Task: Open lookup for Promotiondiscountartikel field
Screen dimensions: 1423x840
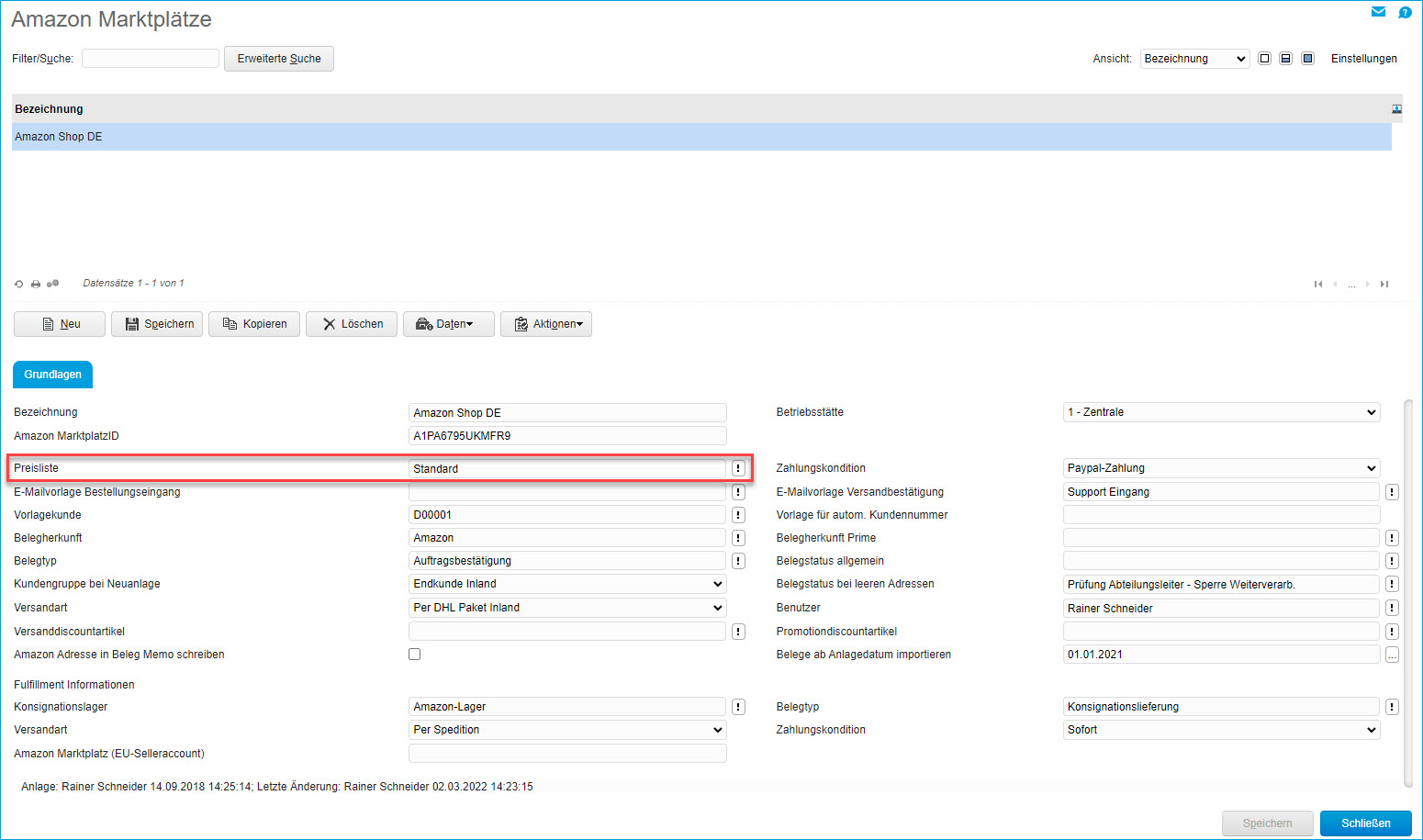Action: pos(1392,632)
